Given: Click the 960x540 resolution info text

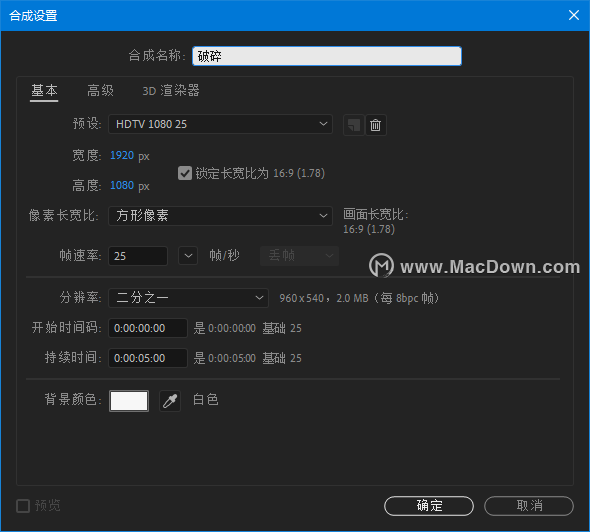Looking at the screenshot, I should click(359, 298).
